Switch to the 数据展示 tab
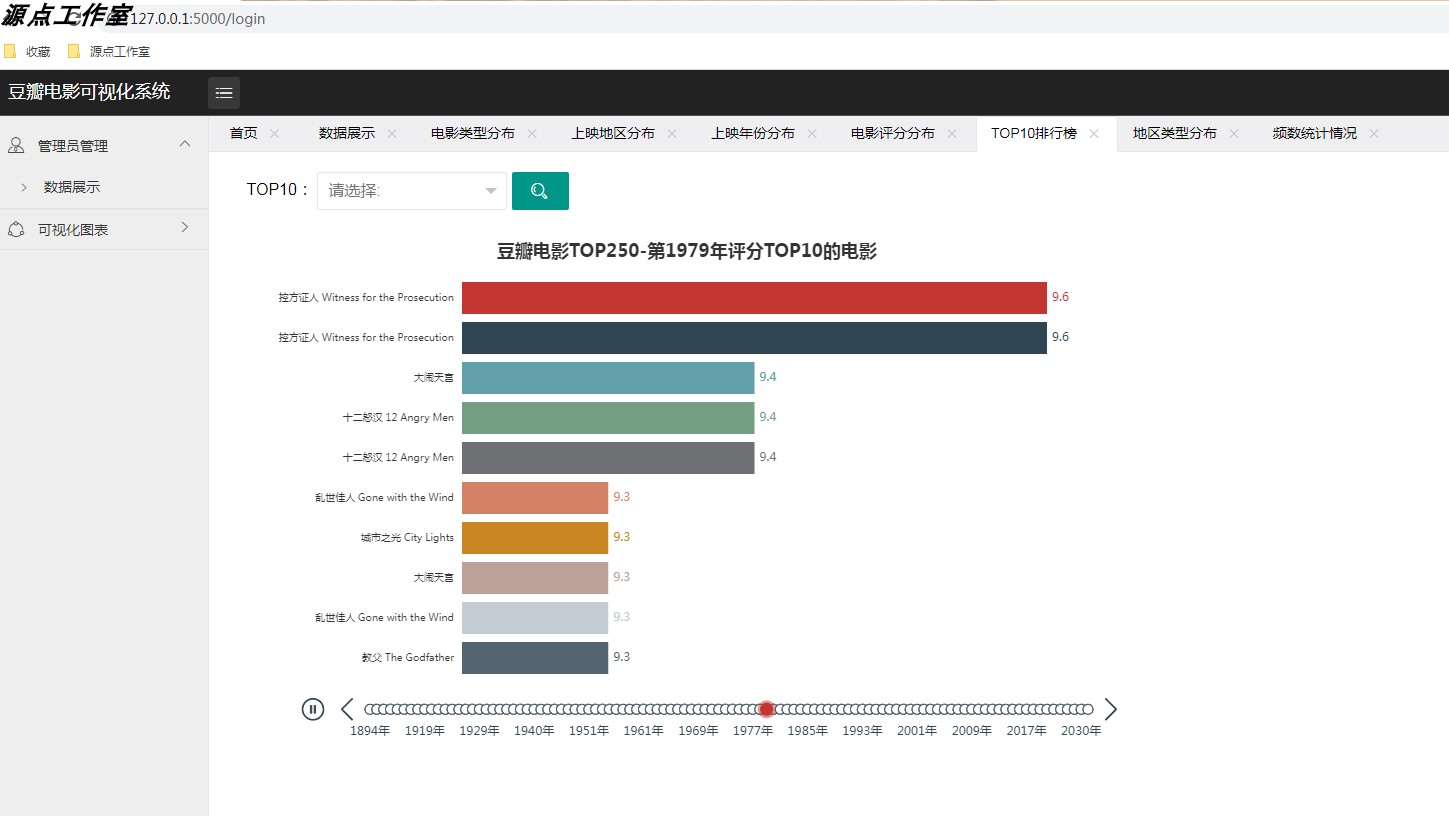Viewport: 1449px width, 816px height. coord(347,133)
